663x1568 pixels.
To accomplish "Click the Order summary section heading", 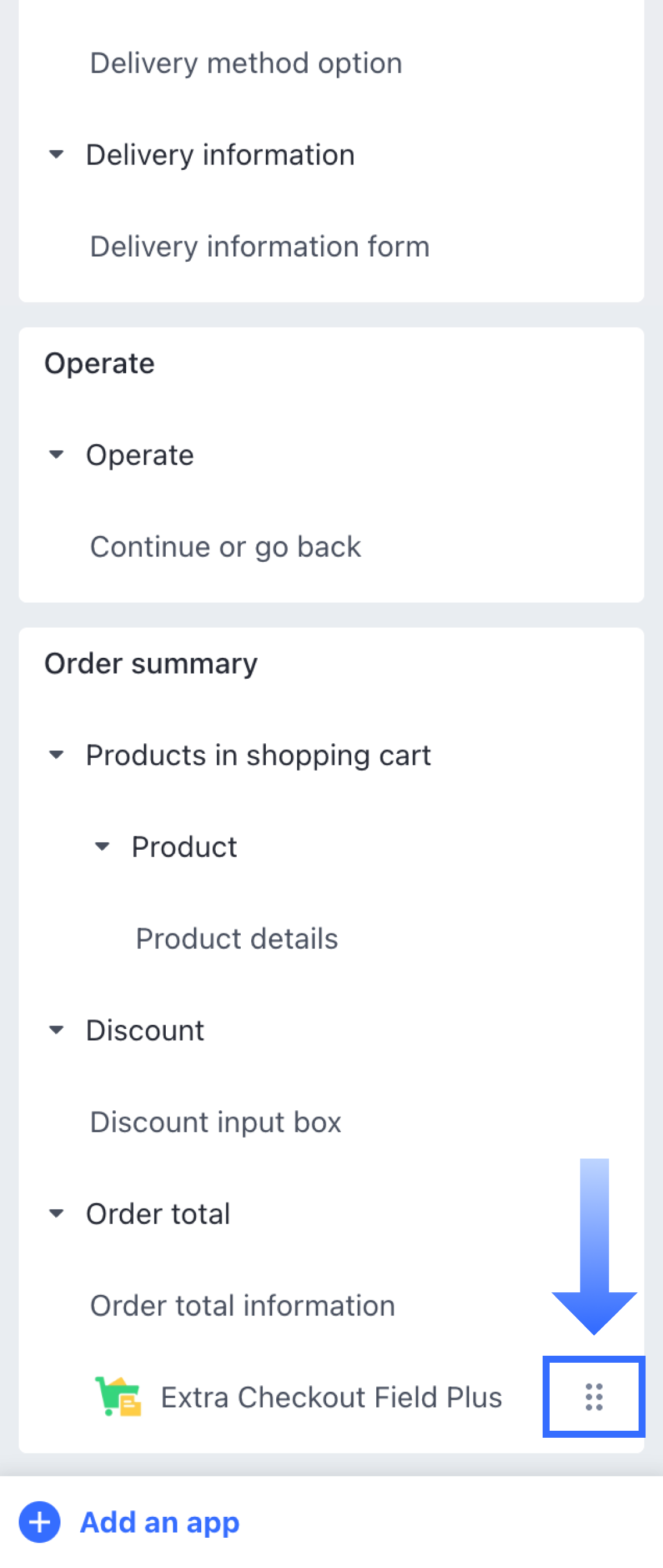I will (x=151, y=664).
